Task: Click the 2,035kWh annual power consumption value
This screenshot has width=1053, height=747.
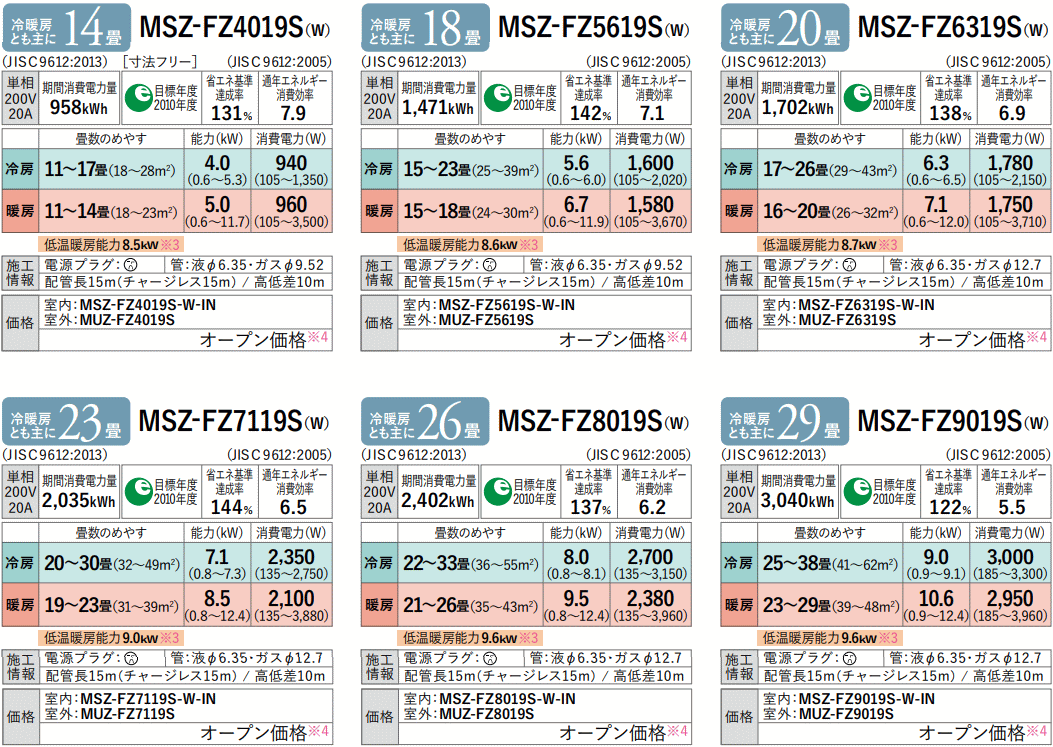Action: coord(79,501)
